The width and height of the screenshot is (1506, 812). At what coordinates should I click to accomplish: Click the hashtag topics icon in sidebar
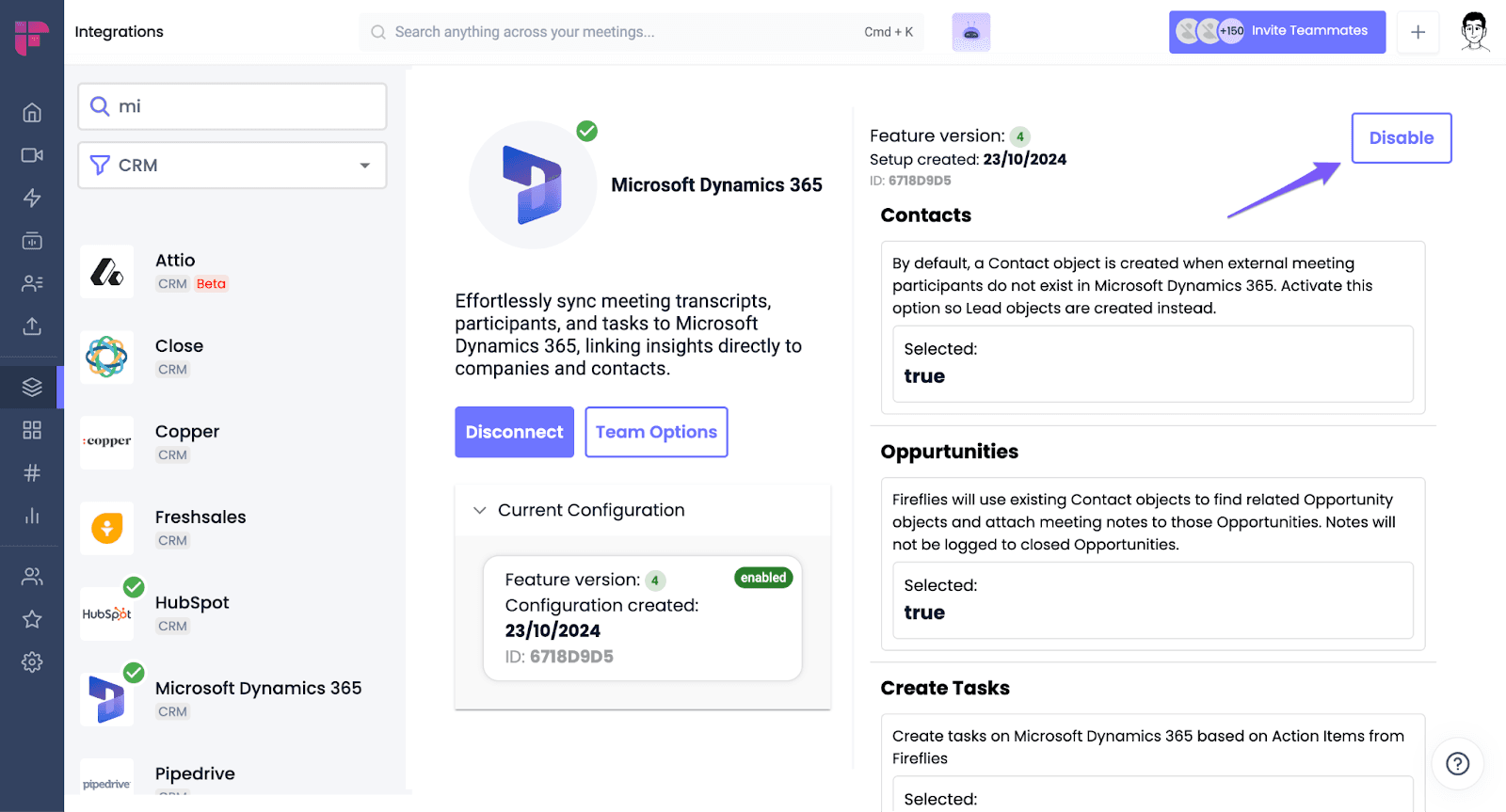pos(32,472)
